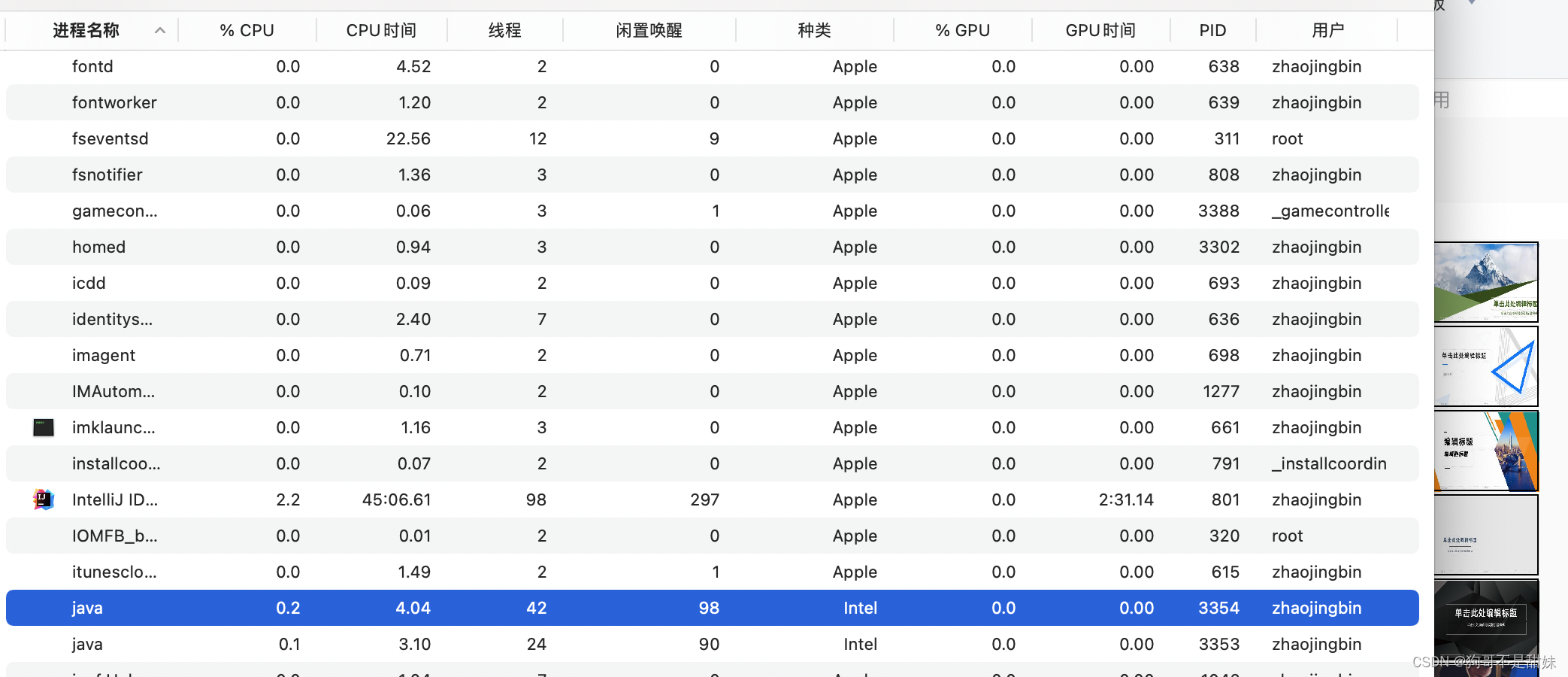Open the mountain slide thumbnail in background window
The width and height of the screenshot is (1568, 677).
click(1486, 282)
